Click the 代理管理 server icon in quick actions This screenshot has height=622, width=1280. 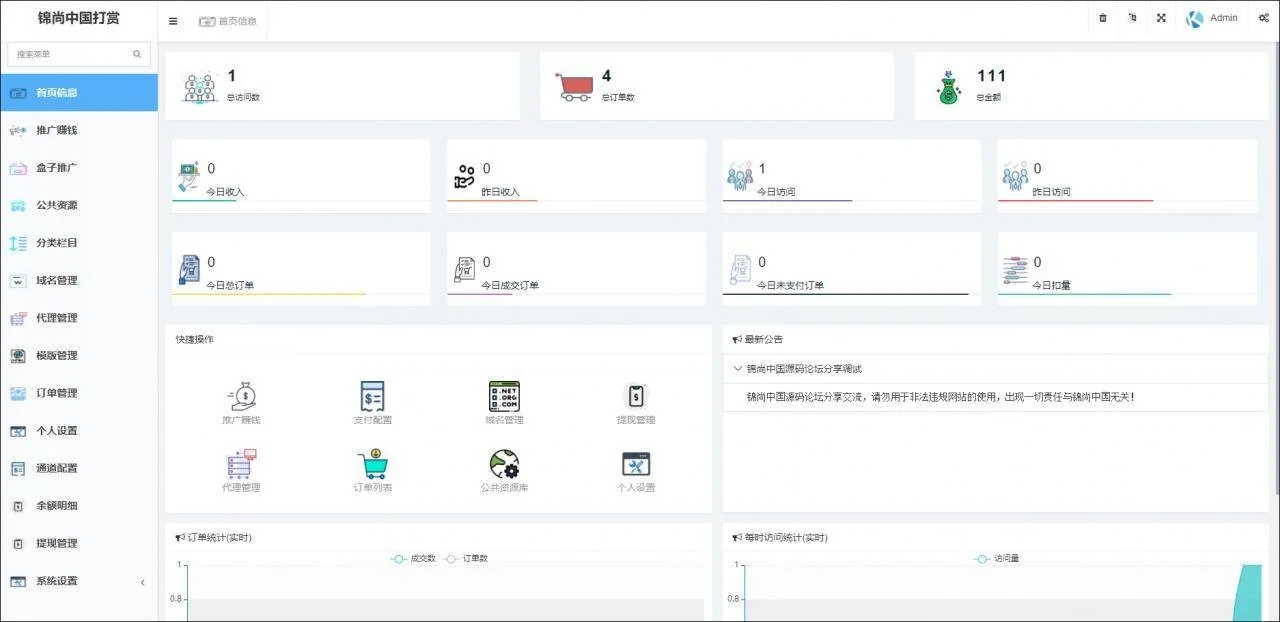[x=240, y=464]
